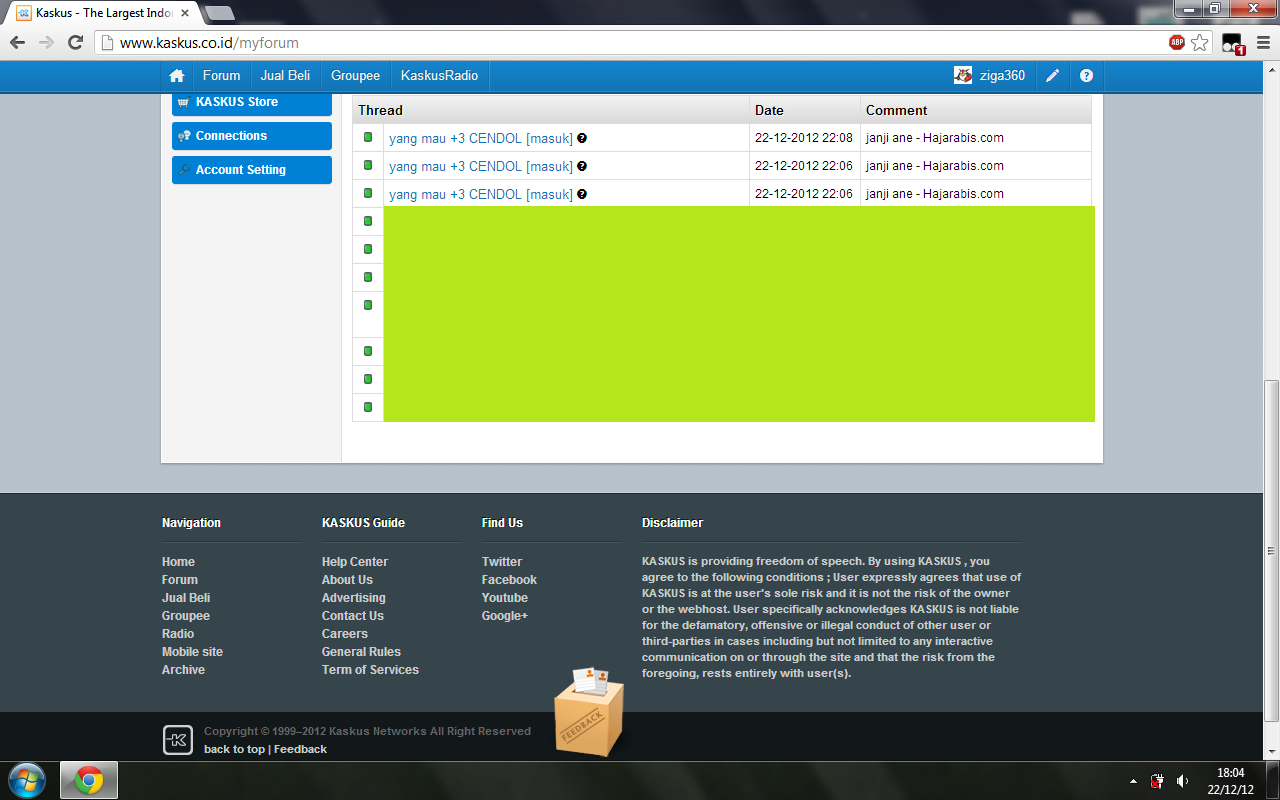
Task: Open the Term of Services link
Action: pyautogui.click(x=370, y=670)
